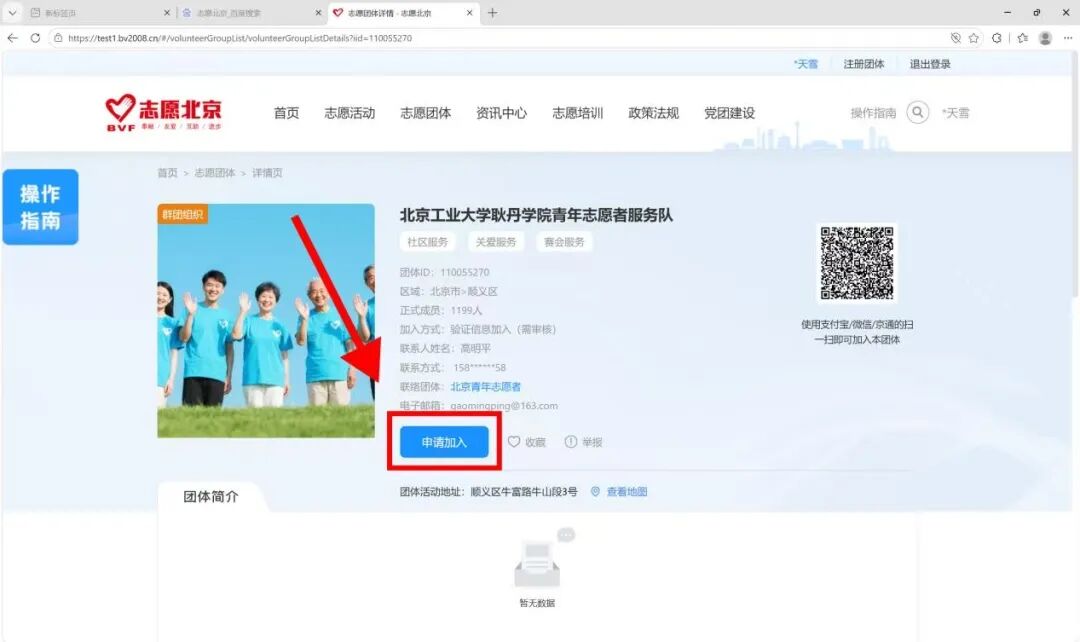This screenshot has height=642, width=1080.
Task: Click the 志愿北京 logo
Action: [x=163, y=112]
